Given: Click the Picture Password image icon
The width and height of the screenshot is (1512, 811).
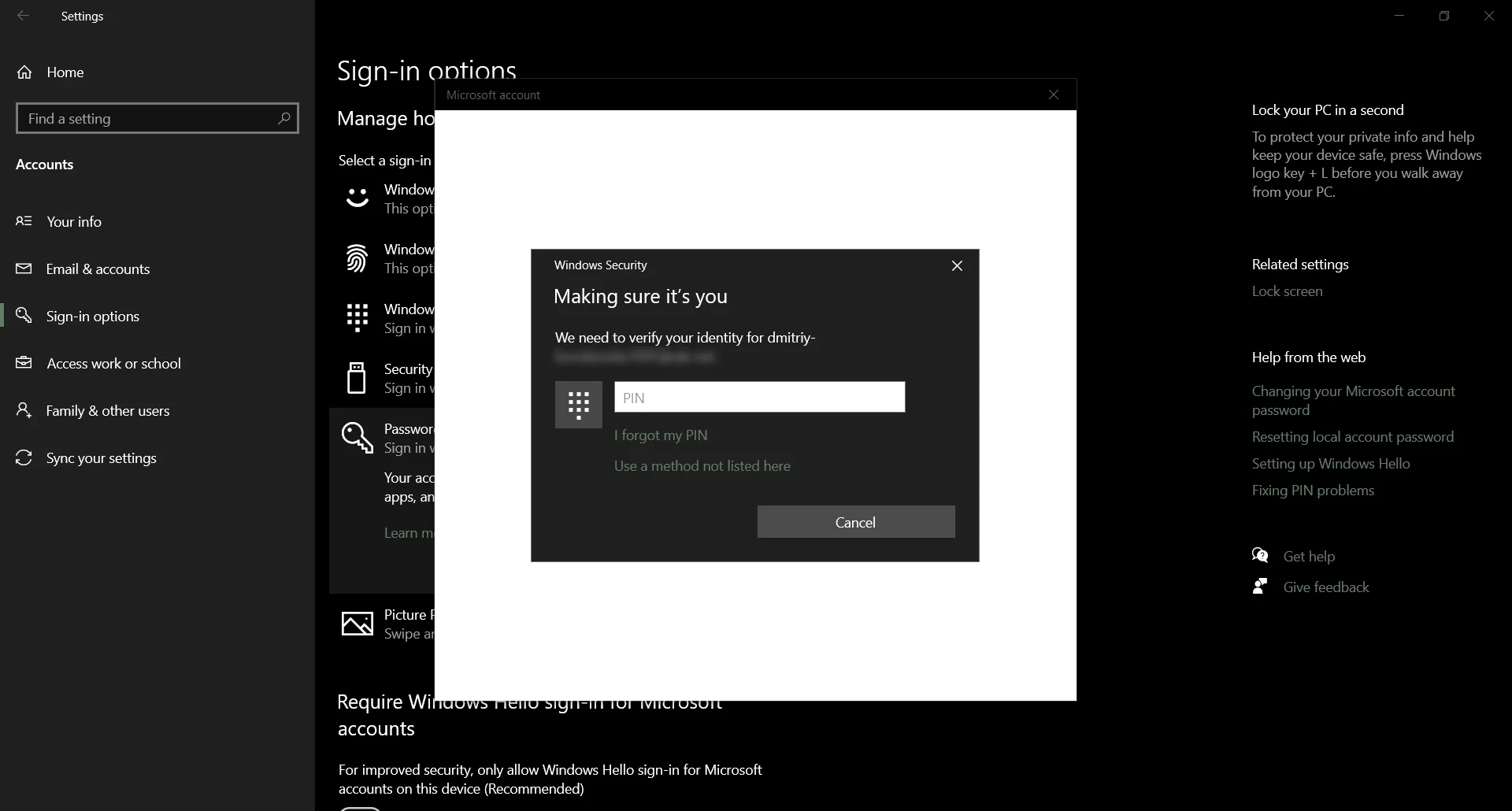Looking at the screenshot, I should click(x=358, y=624).
